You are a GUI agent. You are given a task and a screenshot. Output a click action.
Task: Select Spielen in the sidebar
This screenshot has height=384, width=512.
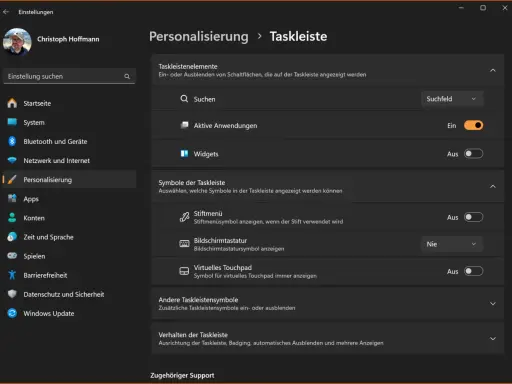[69, 256]
